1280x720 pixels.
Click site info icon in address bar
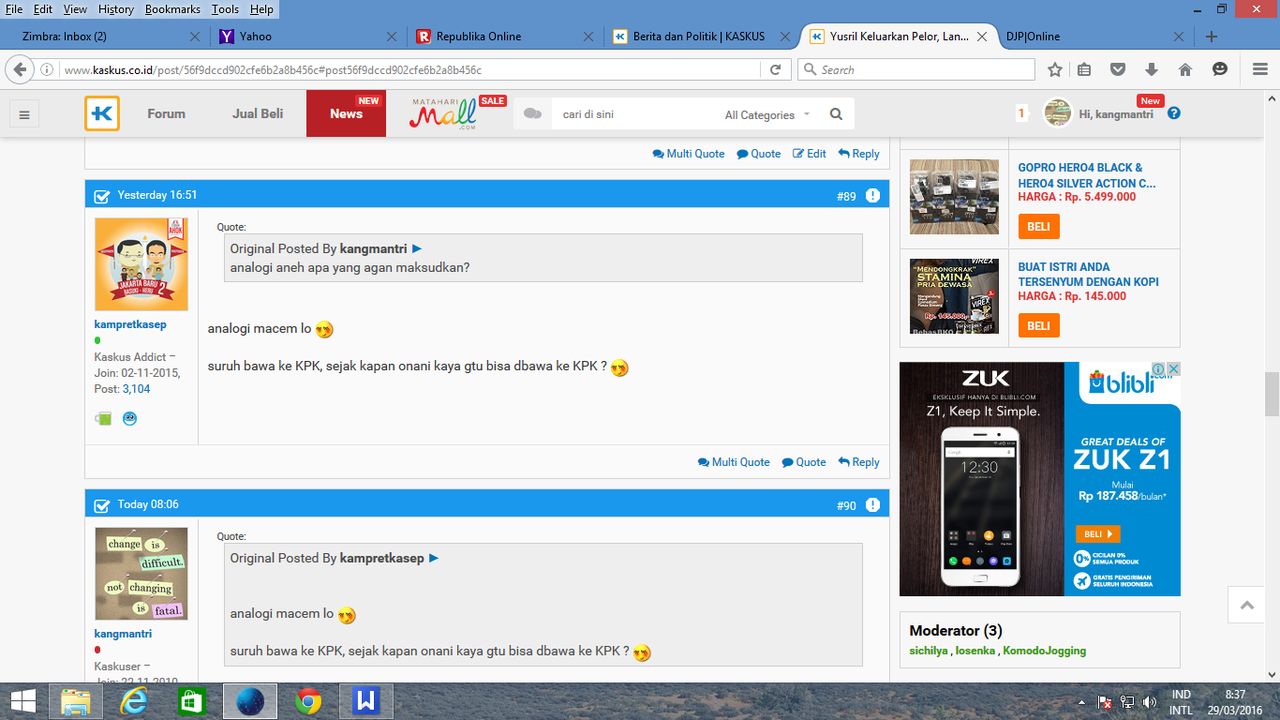click(47, 70)
